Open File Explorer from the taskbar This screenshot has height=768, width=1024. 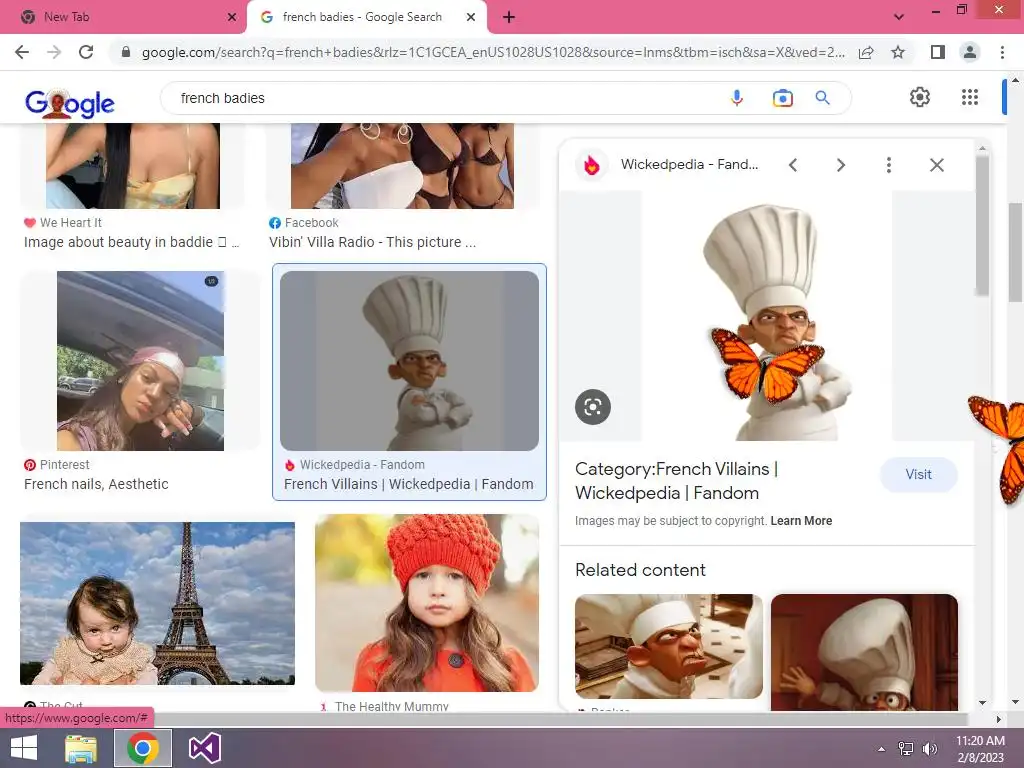tap(81, 748)
